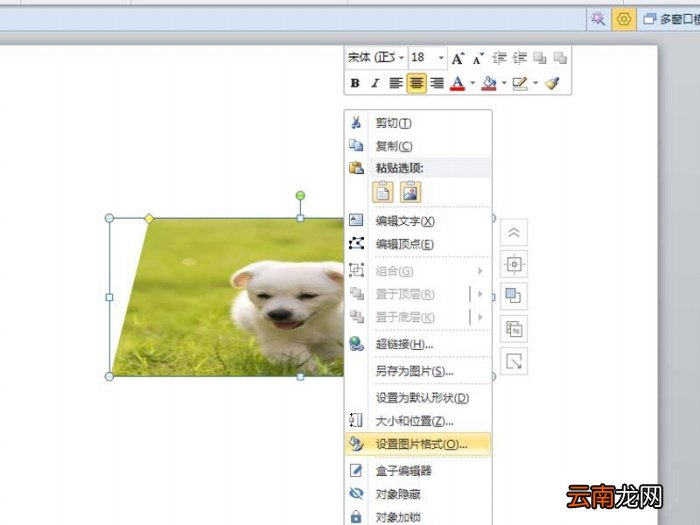
Task: Click the size and position icon beside 大小和位置
Action: pos(356,420)
